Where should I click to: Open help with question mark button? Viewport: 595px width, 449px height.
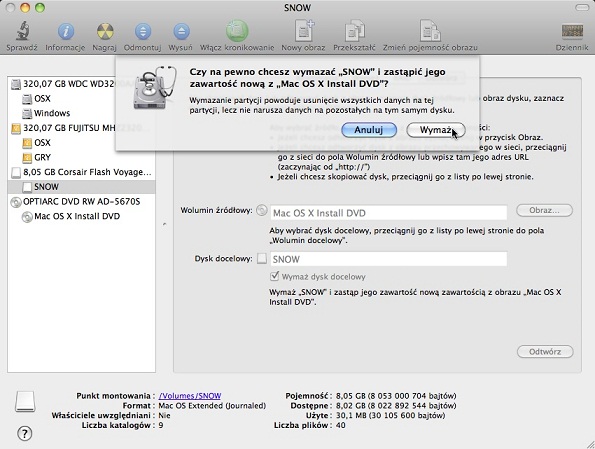coord(25,433)
